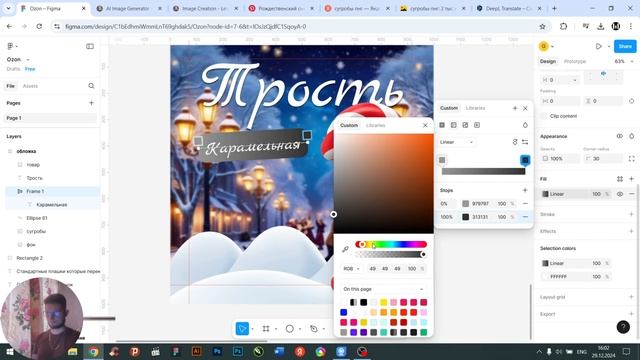The width and height of the screenshot is (640, 360).
Task: Create style with plus in fill panel
Action: (515, 108)
